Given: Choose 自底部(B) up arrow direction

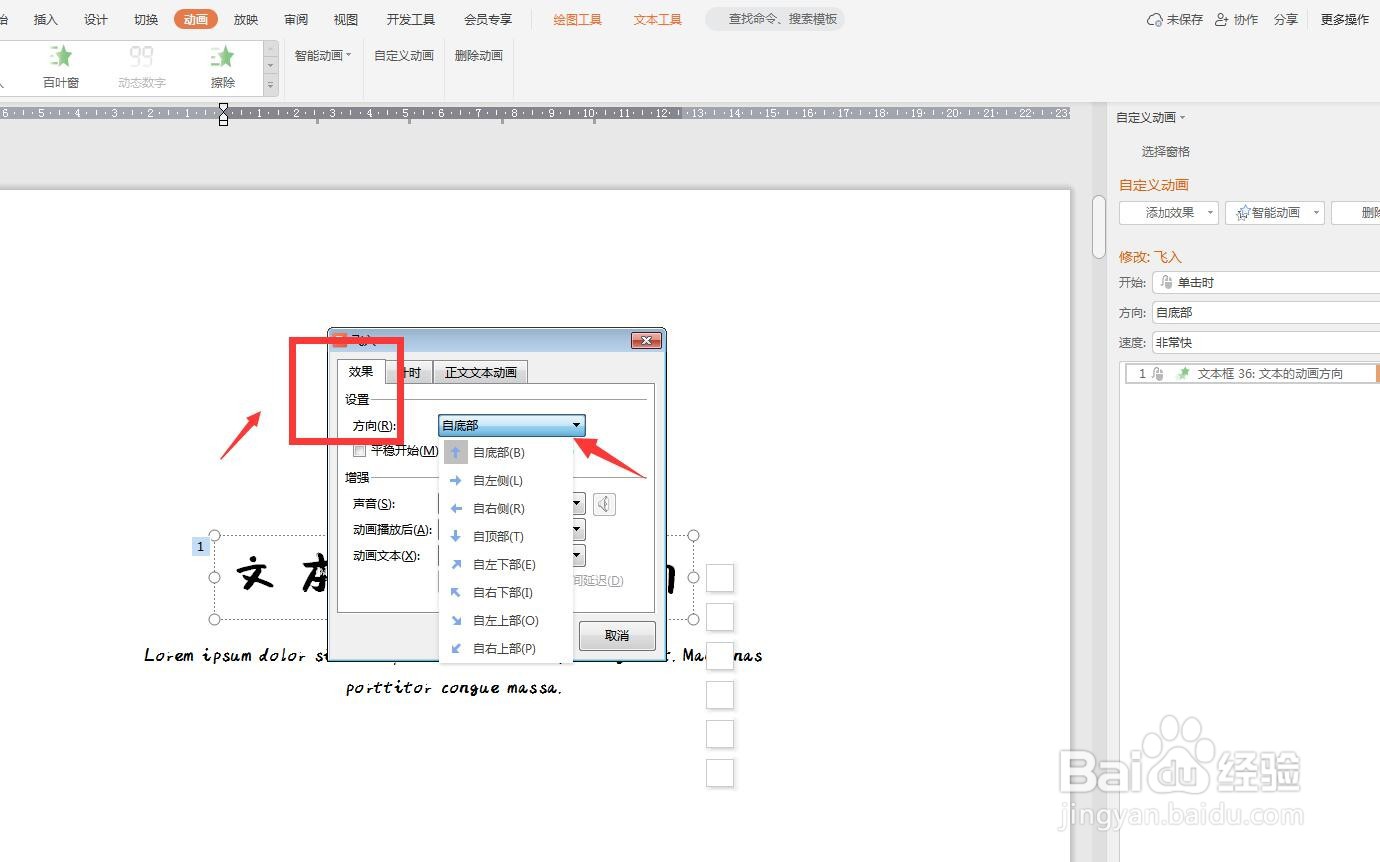Looking at the screenshot, I should (505, 453).
